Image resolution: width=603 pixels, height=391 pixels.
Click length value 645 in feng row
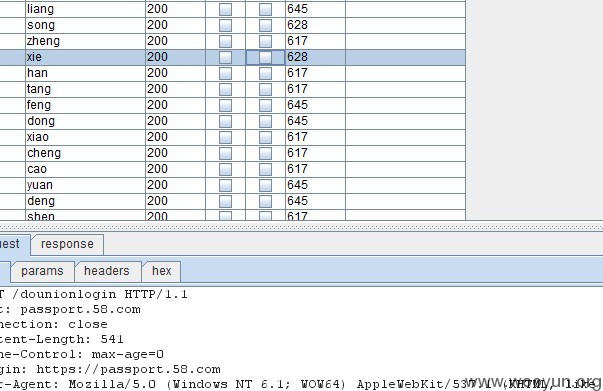(x=297, y=105)
